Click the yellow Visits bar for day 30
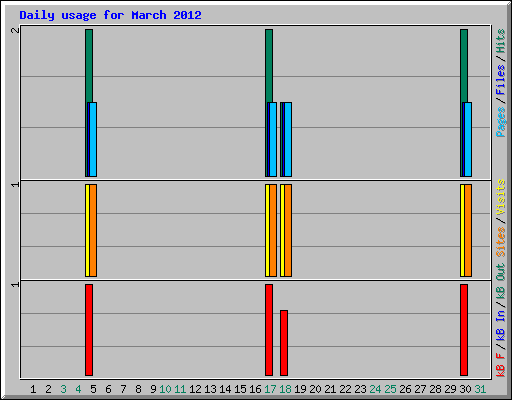Viewport: 512px width, 400px height. (x=462, y=230)
